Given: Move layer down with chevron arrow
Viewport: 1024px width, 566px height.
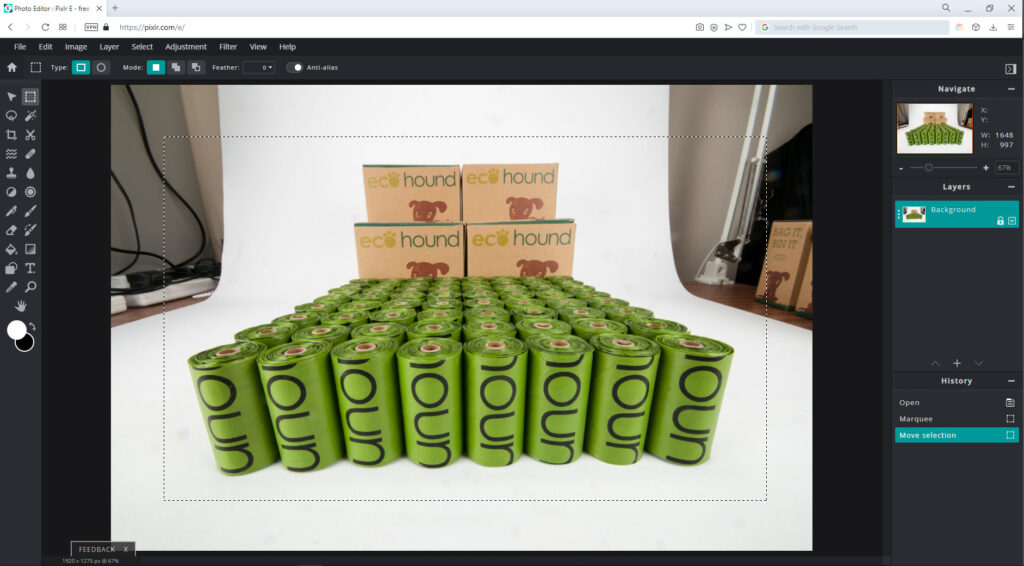Looking at the screenshot, I should click(x=978, y=363).
